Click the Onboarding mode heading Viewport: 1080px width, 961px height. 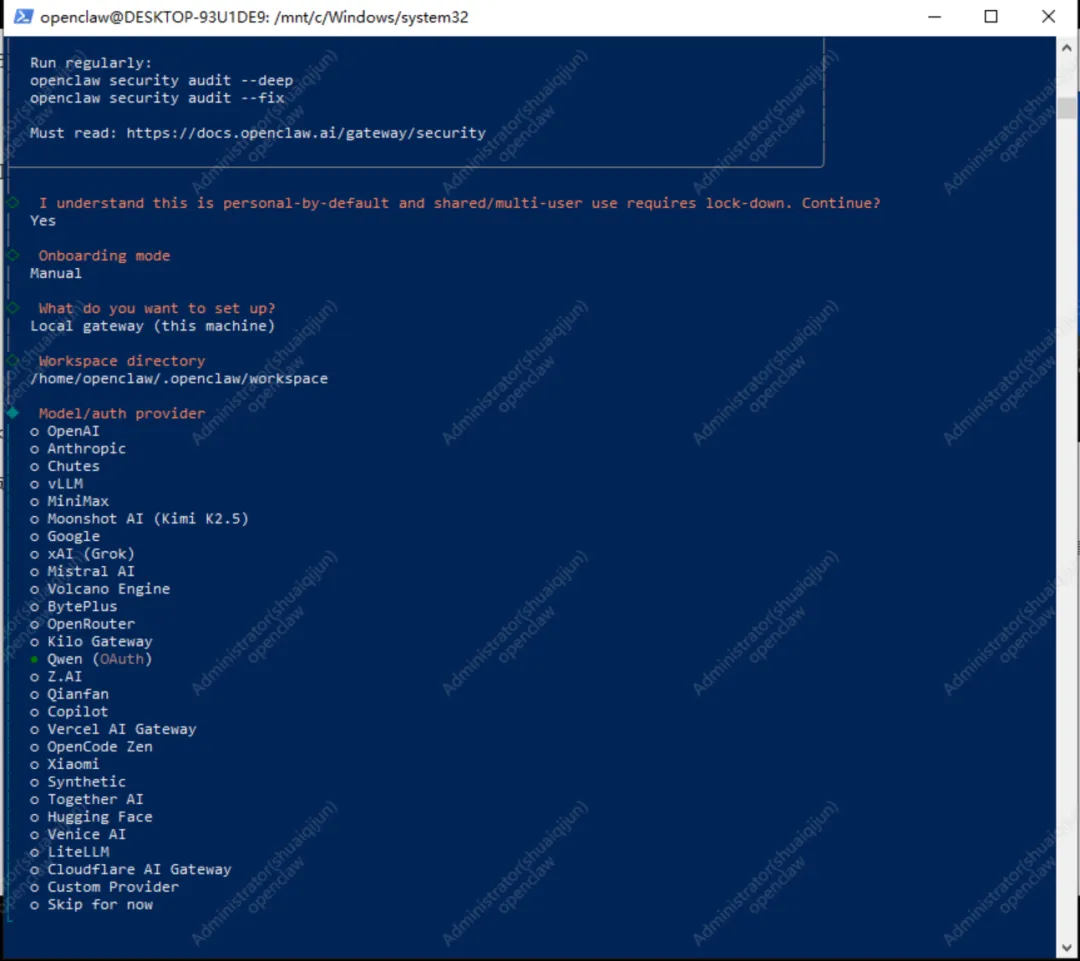(x=104, y=256)
